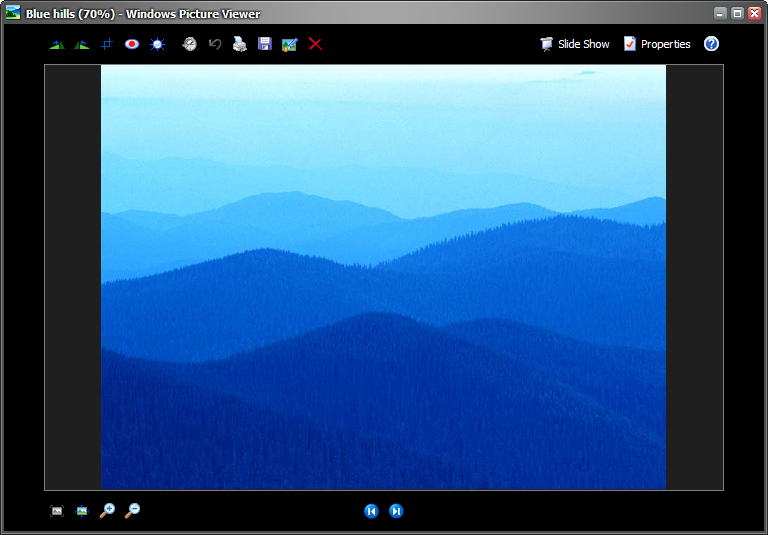This screenshot has width=768, height=535.
Task: Undo the last change with curved arrow
Action: click(x=215, y=45)
